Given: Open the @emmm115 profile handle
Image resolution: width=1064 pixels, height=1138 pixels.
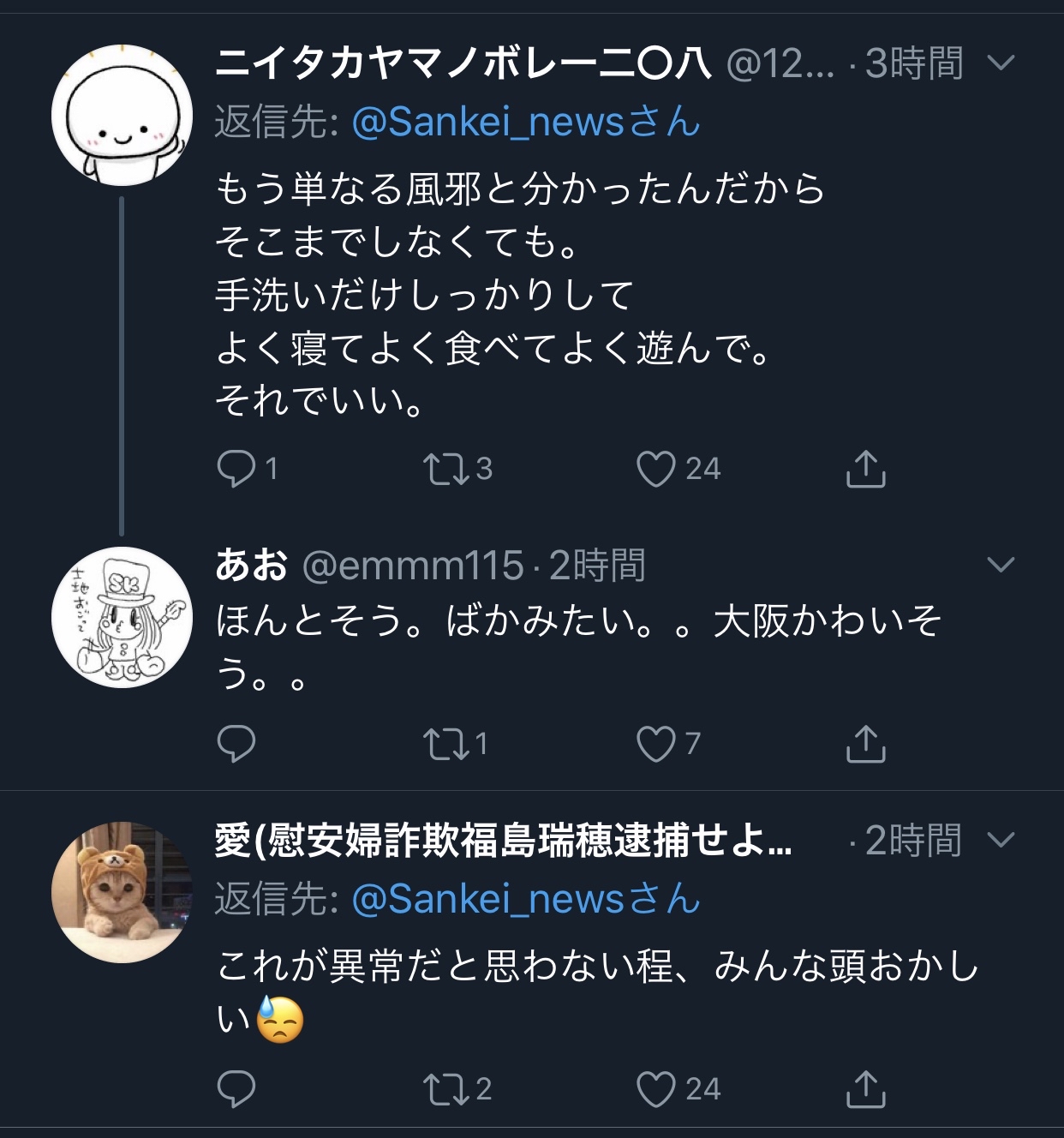Looking at the screenshot, I should 413,566.
